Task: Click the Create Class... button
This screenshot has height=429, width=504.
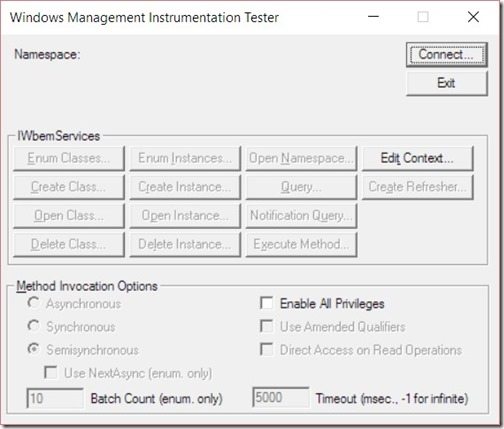Action: pyautogui.click(x=69, y=187)
